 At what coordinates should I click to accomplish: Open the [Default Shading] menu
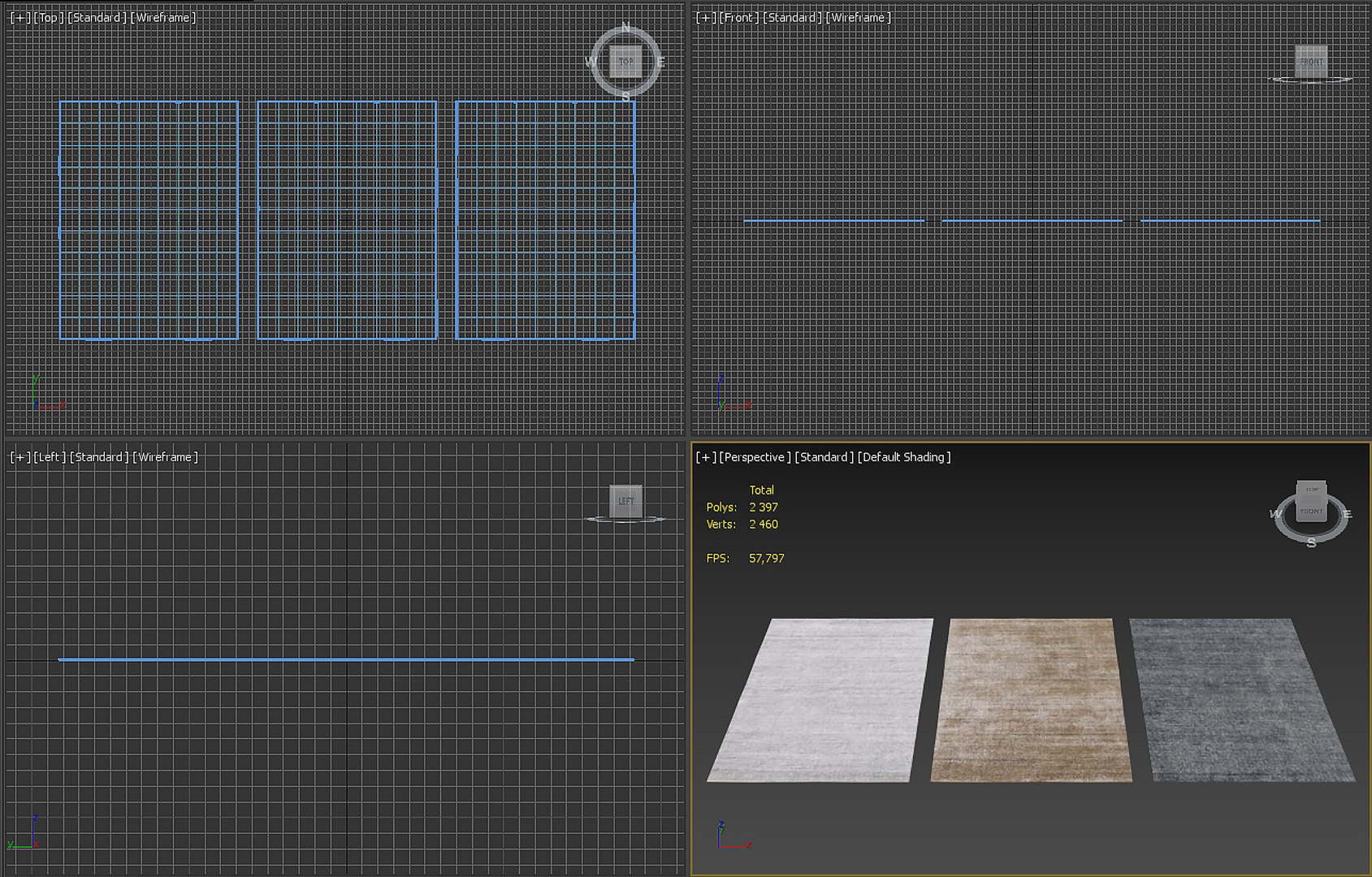904,457
